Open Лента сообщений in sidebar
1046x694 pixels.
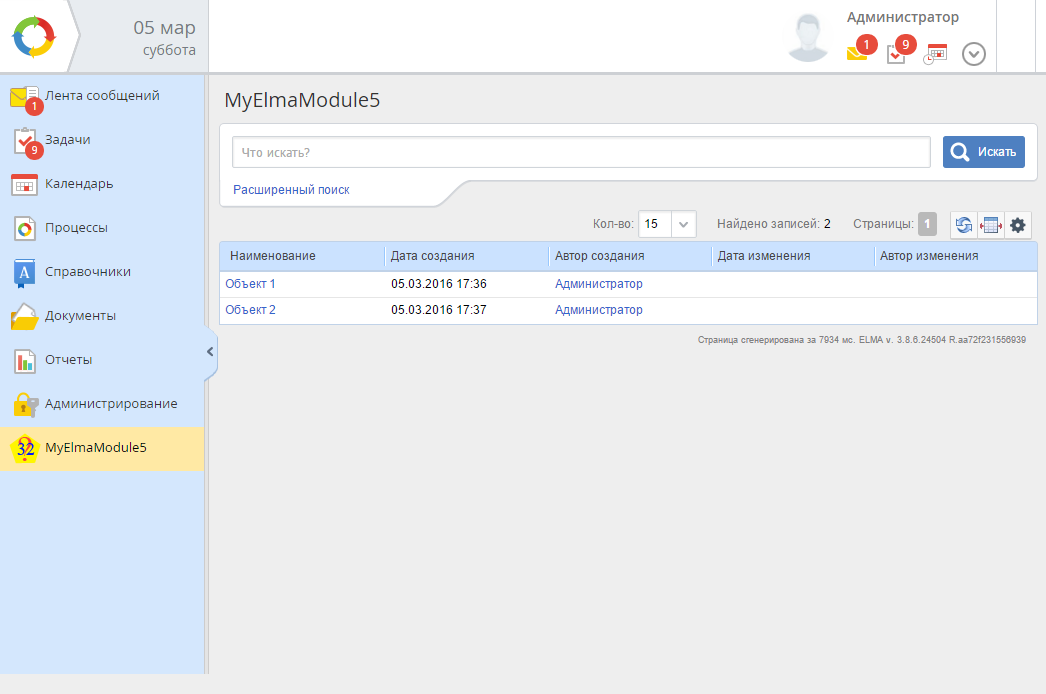coord(101,96)
